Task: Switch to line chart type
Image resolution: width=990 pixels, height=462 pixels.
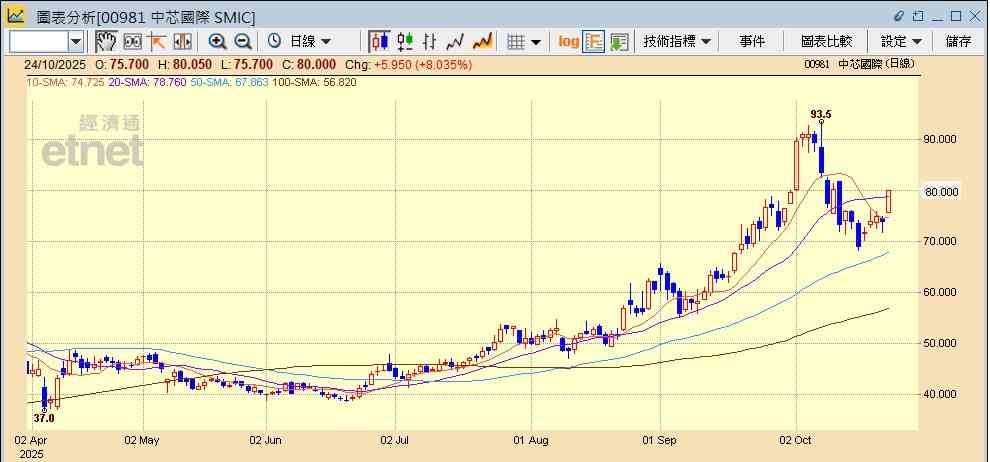Action: (456, 41)
